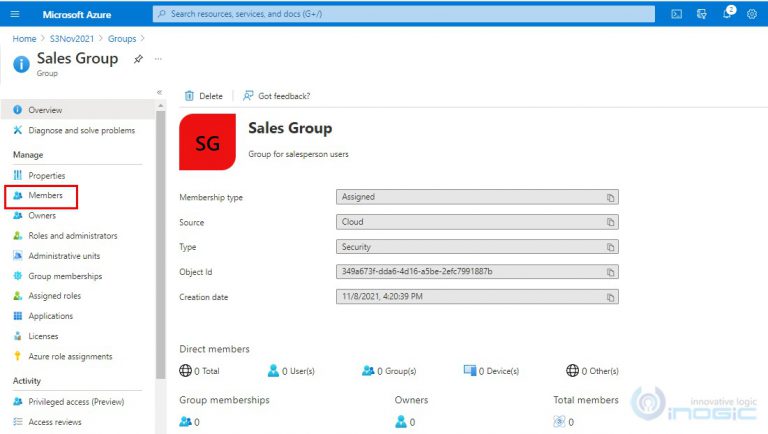
Task: Click the Delete button
Action: click(x=203, y=96)
